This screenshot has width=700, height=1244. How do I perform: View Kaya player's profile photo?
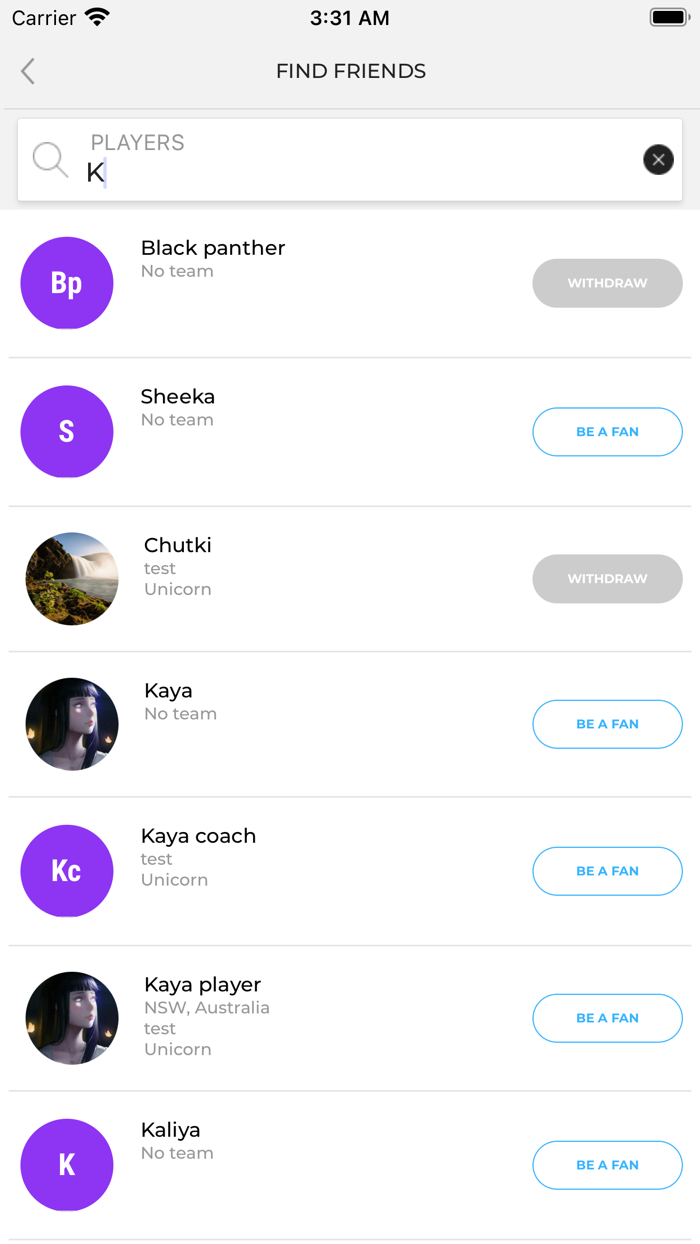(x=72, y=1018)
